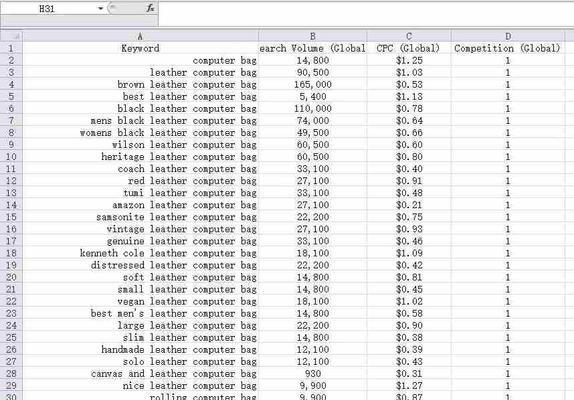Select the cell 'soft leather computer bag'
574x400 pixels.
[x=140, y=277]
